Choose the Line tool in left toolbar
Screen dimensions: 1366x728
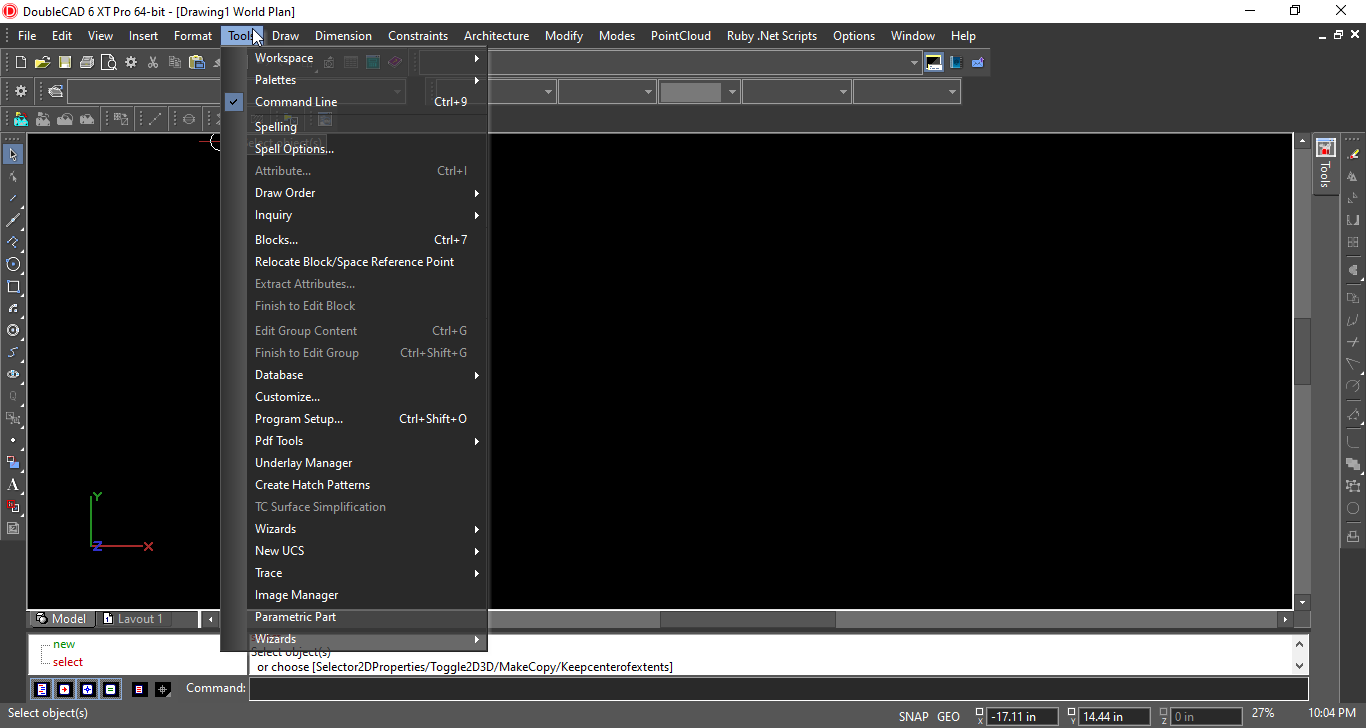click(x=13, y=198)
